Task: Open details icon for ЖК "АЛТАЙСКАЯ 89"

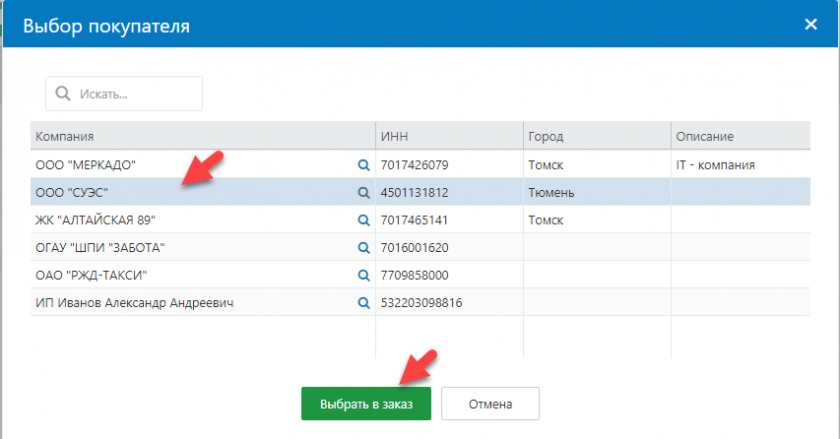Action: (364, 220)
